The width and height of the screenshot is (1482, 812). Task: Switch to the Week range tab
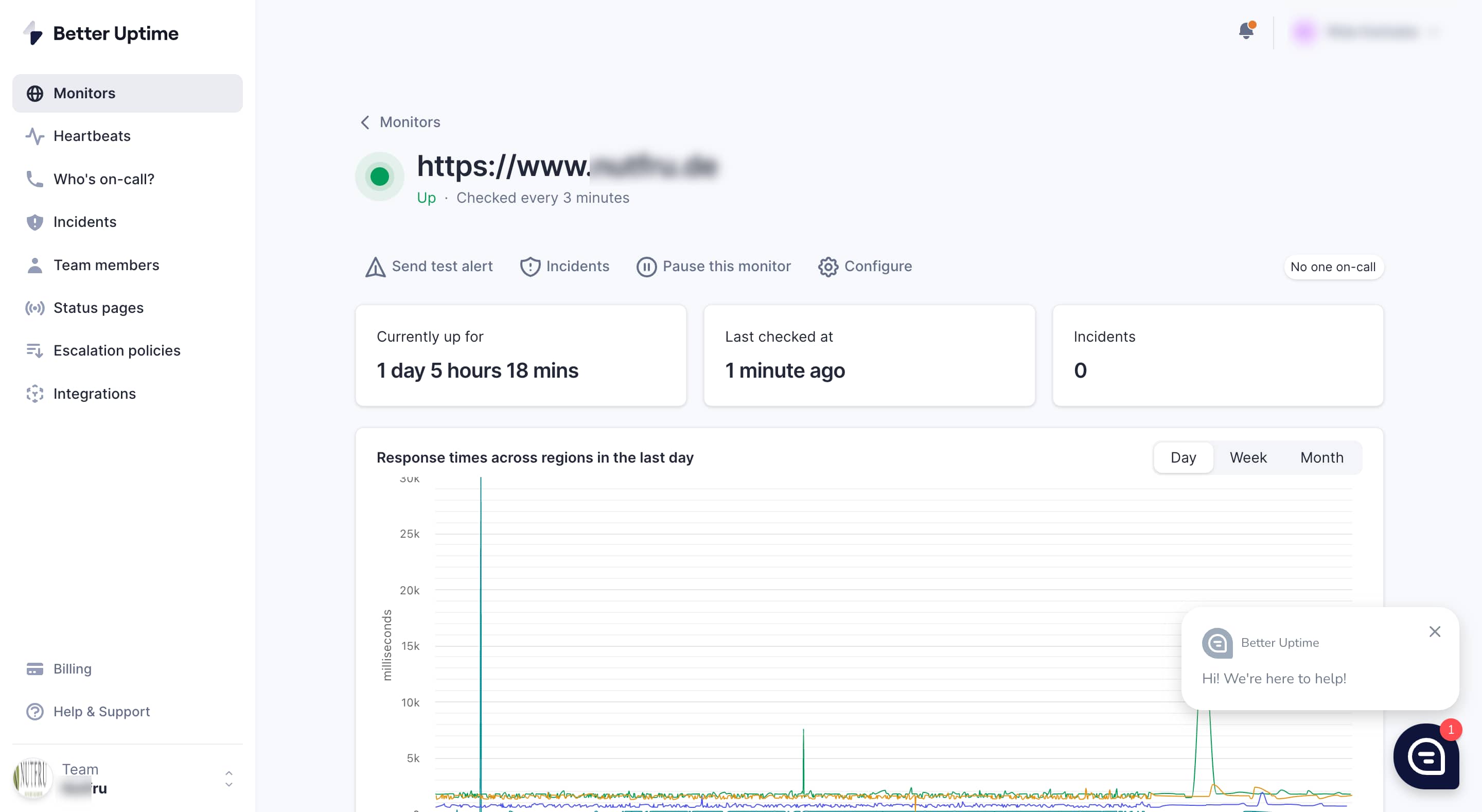point(1248,457)
